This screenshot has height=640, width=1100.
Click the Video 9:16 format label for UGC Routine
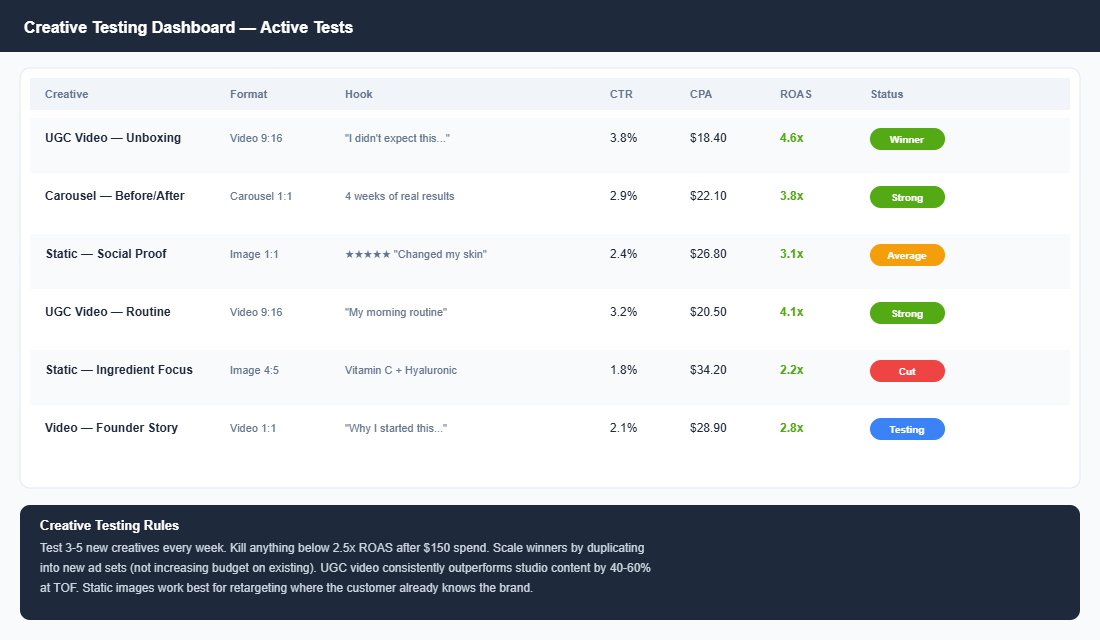point(257,312)
